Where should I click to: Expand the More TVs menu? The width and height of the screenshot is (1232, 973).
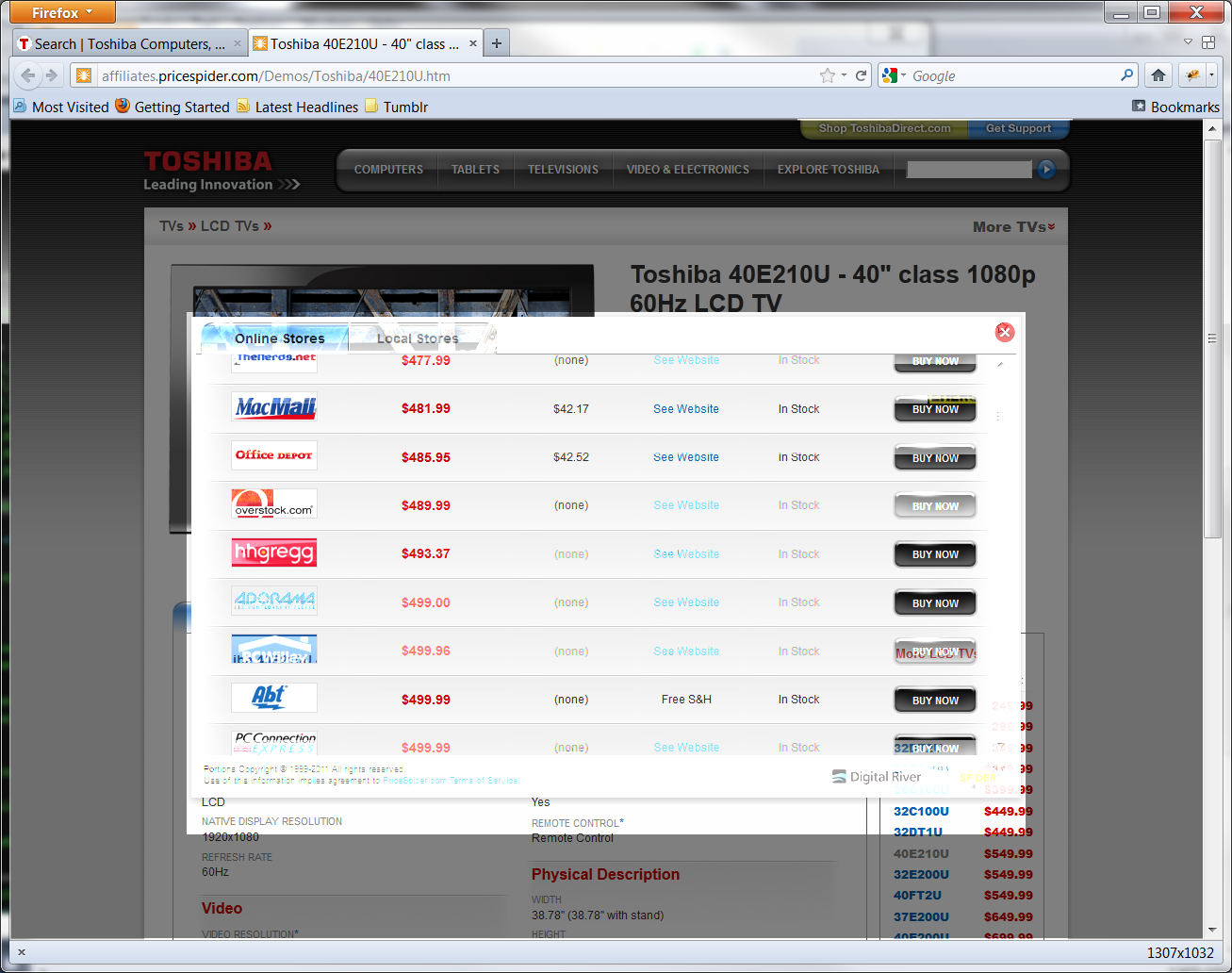pos(1014,227)
